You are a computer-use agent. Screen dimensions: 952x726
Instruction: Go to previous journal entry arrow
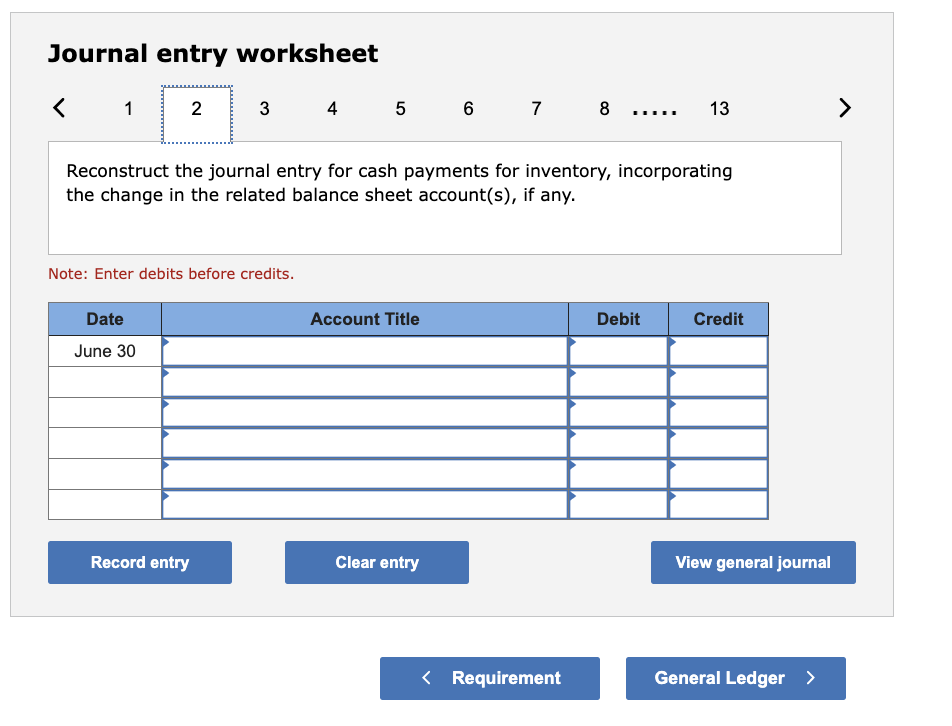(x=59, y=108)
